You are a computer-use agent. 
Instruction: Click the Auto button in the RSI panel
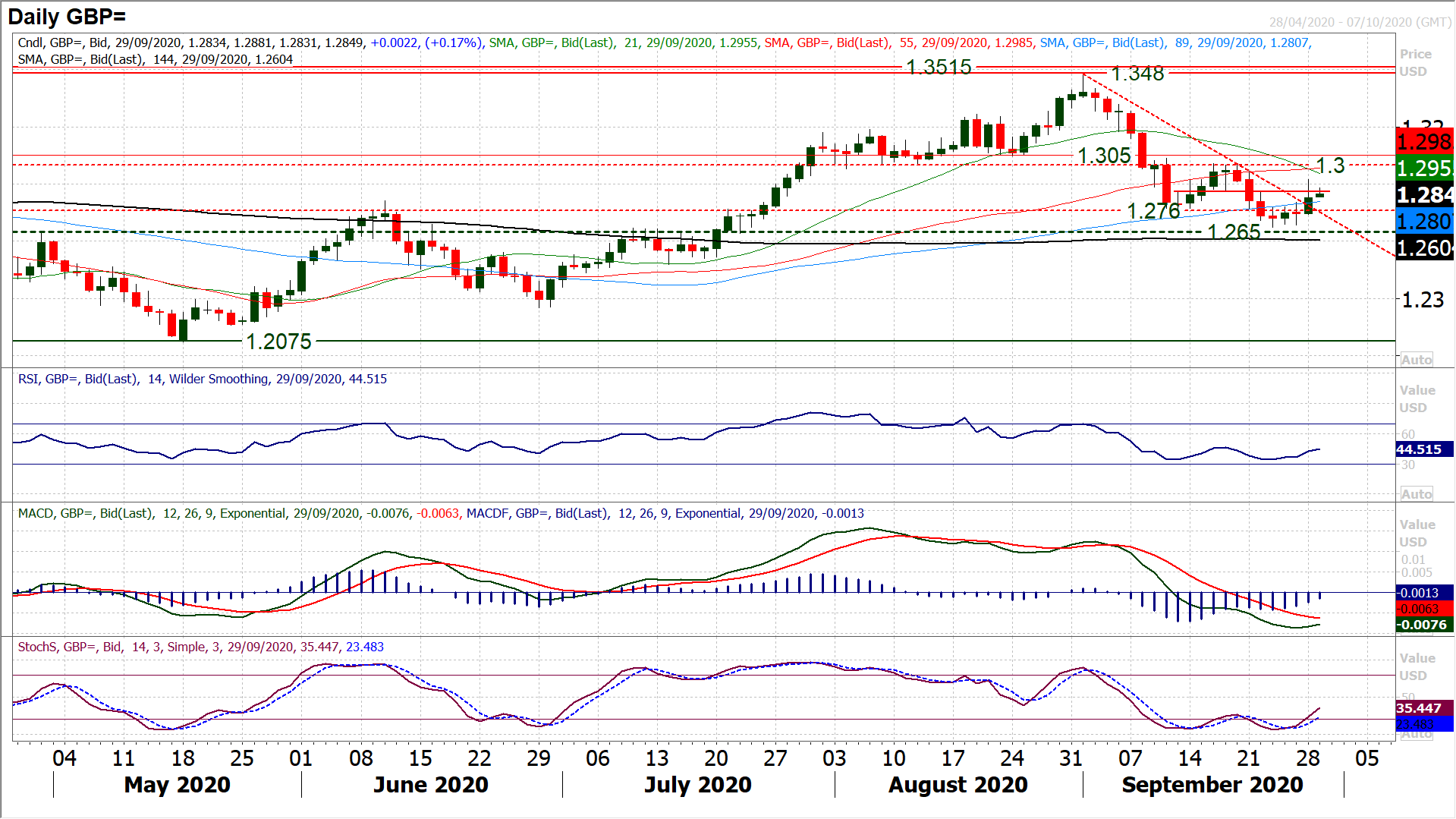point(1416,494)
